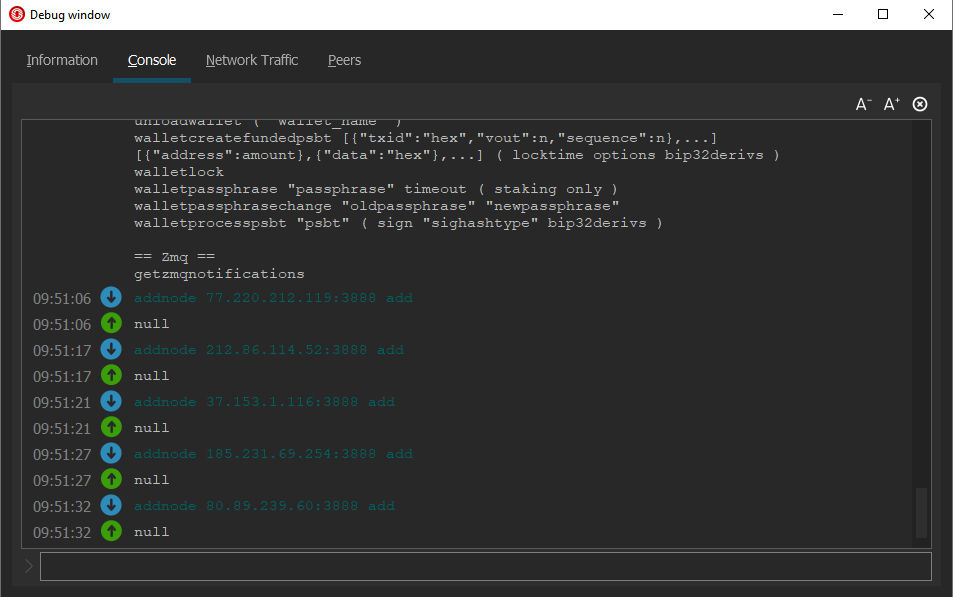The image size is (953, 597).
Task: Click the command text addnode 212.86.114.52:3888 add
Action: (269, 350)
